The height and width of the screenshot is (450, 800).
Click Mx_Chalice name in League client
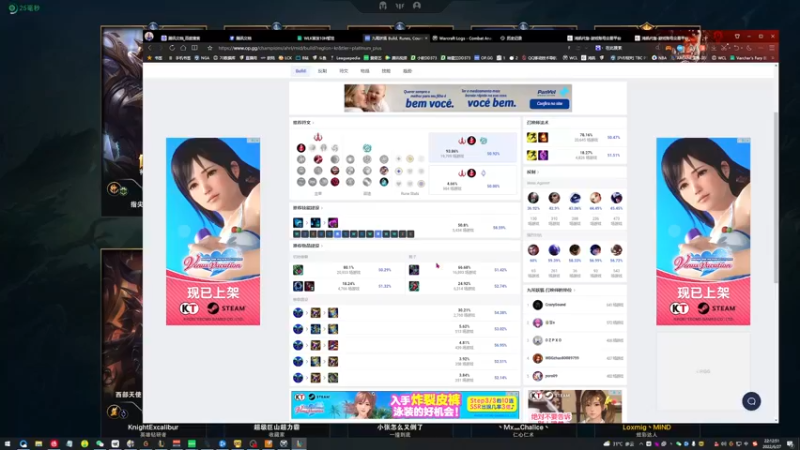(x=523, y=427)
